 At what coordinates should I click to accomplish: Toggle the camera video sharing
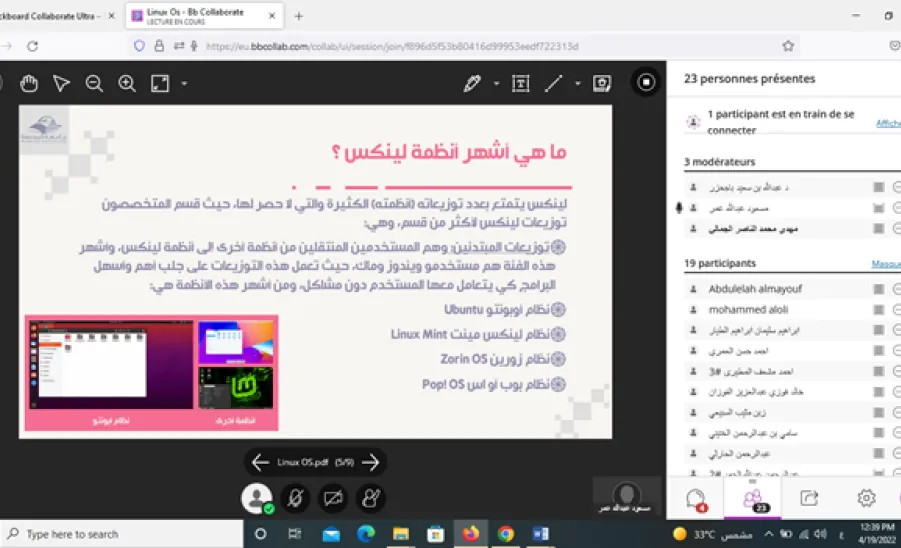[333, 498]
